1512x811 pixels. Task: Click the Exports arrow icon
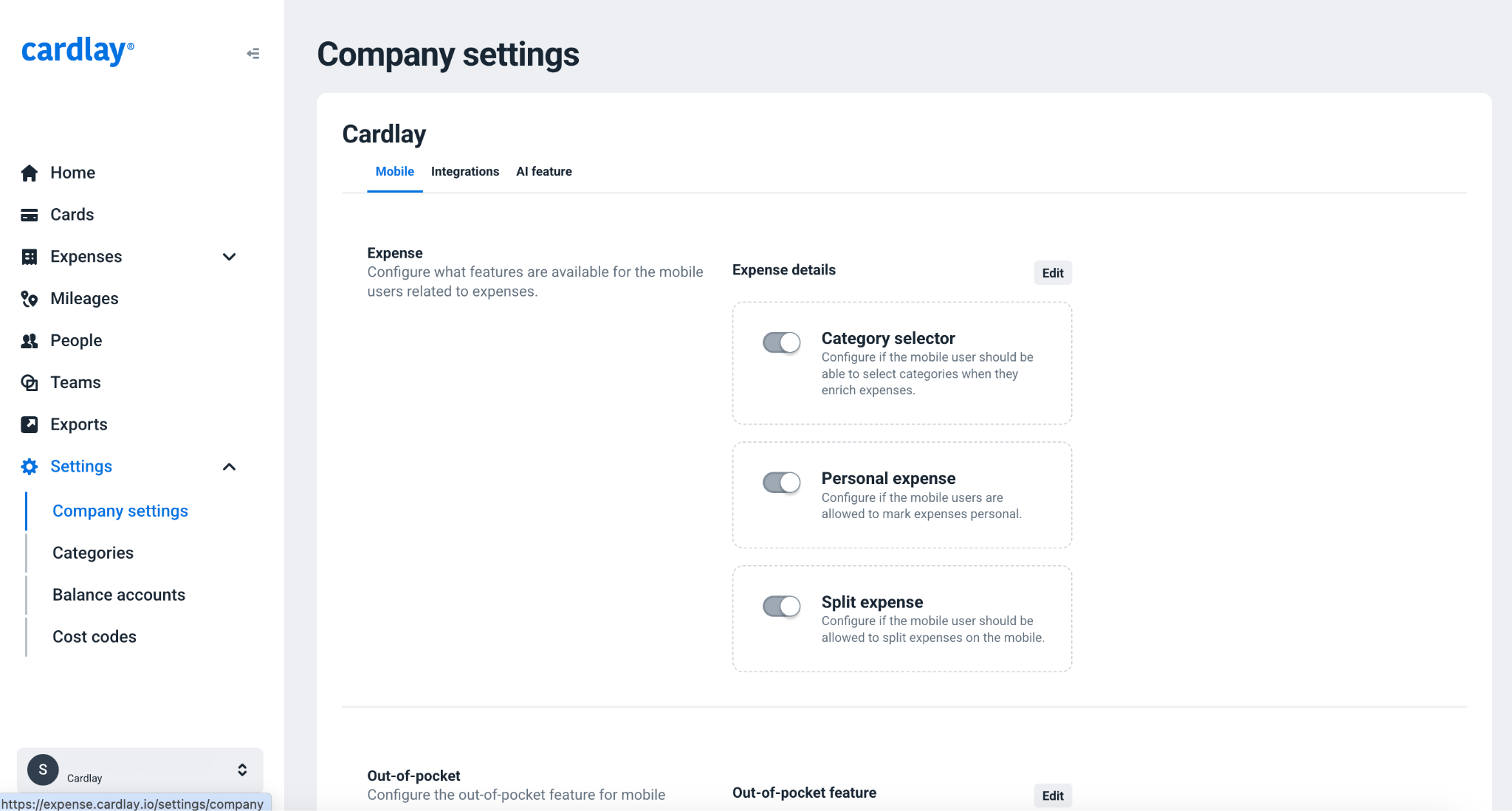(x=30, y=424)
